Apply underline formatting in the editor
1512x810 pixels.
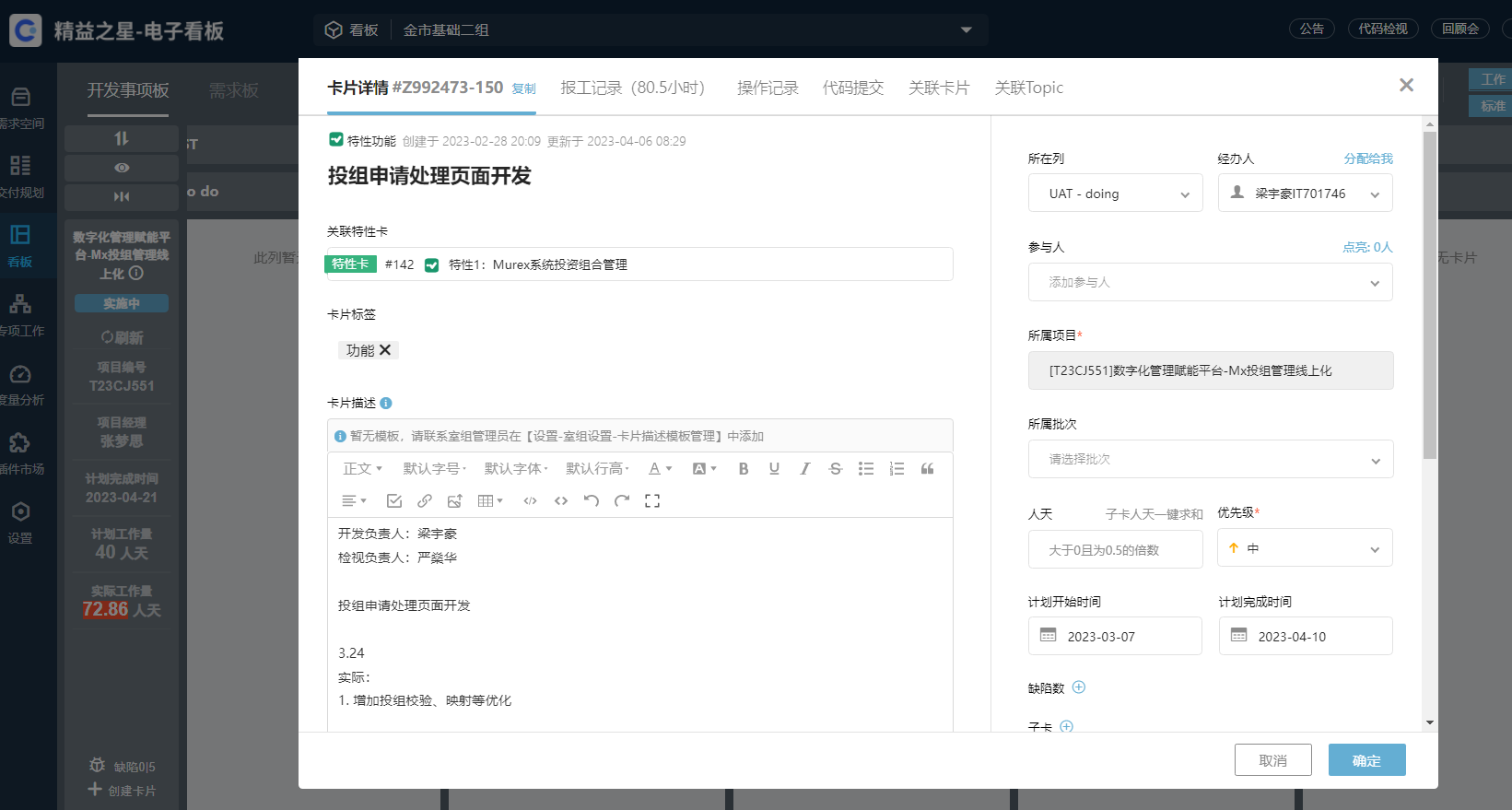click(x=774, y=469)
